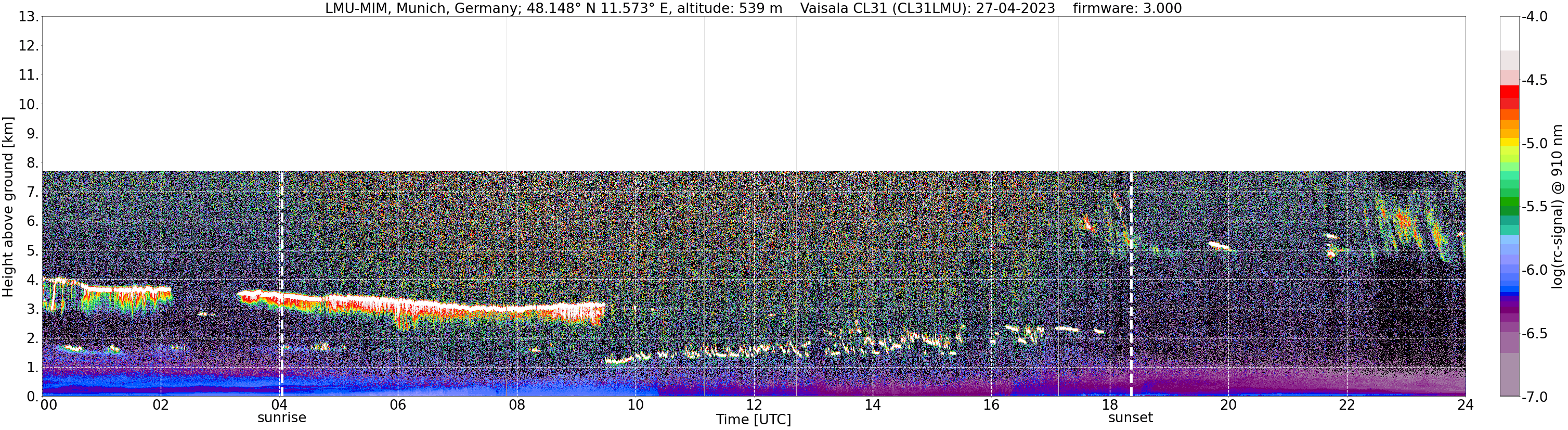Click the '18' tick on the time axis
Image resolution: width=1568 pixels, height=430 pixels.
[x=1110, y=404]
